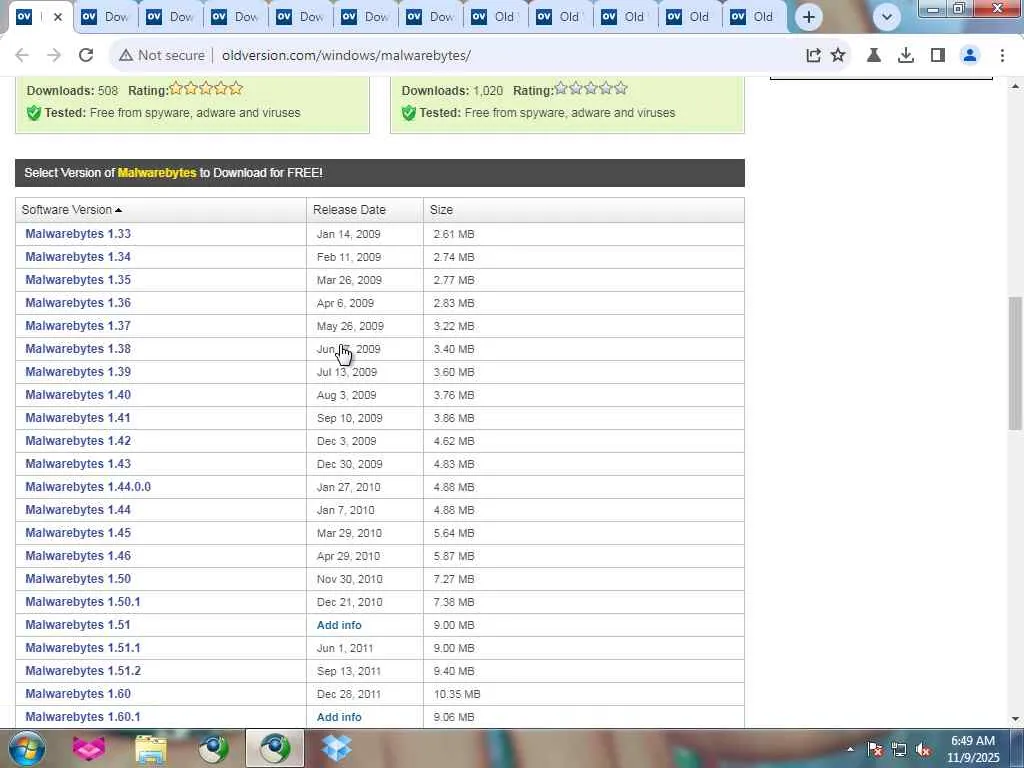Viewport: 1024px width, 768px height.
Task: Open Malwarebytes 1.39 download link
Action: [78, 372]
